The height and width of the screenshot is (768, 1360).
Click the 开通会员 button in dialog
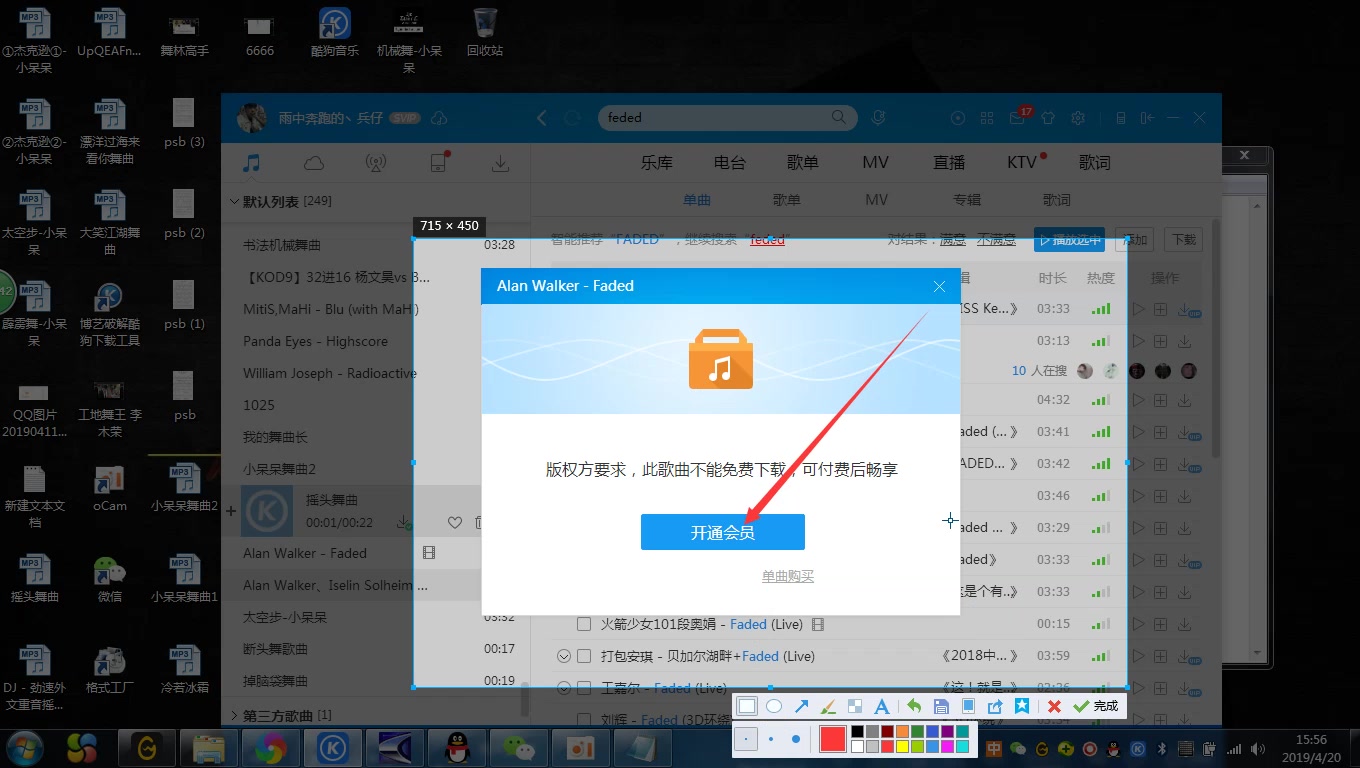click(x=723, y=532)
